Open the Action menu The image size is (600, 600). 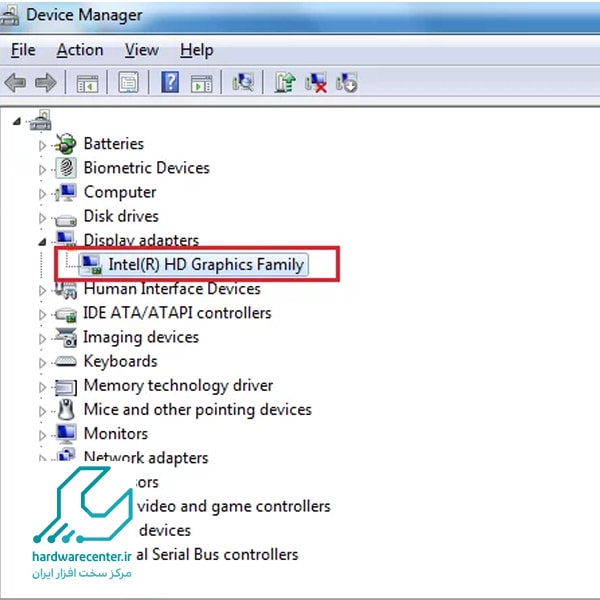(x=80, y=50)
